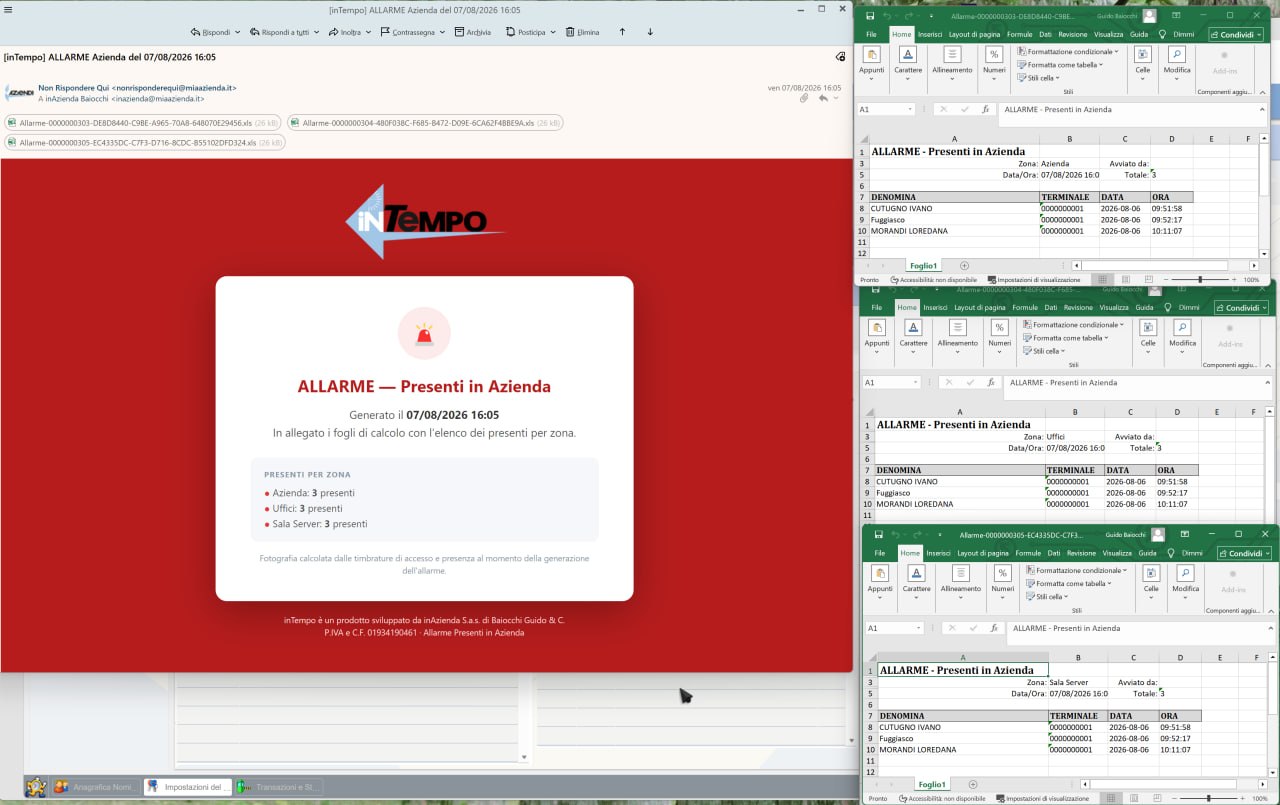
Task: Open attachment Allarme-0000000305 xls in the email
Action: pos(145,143)
